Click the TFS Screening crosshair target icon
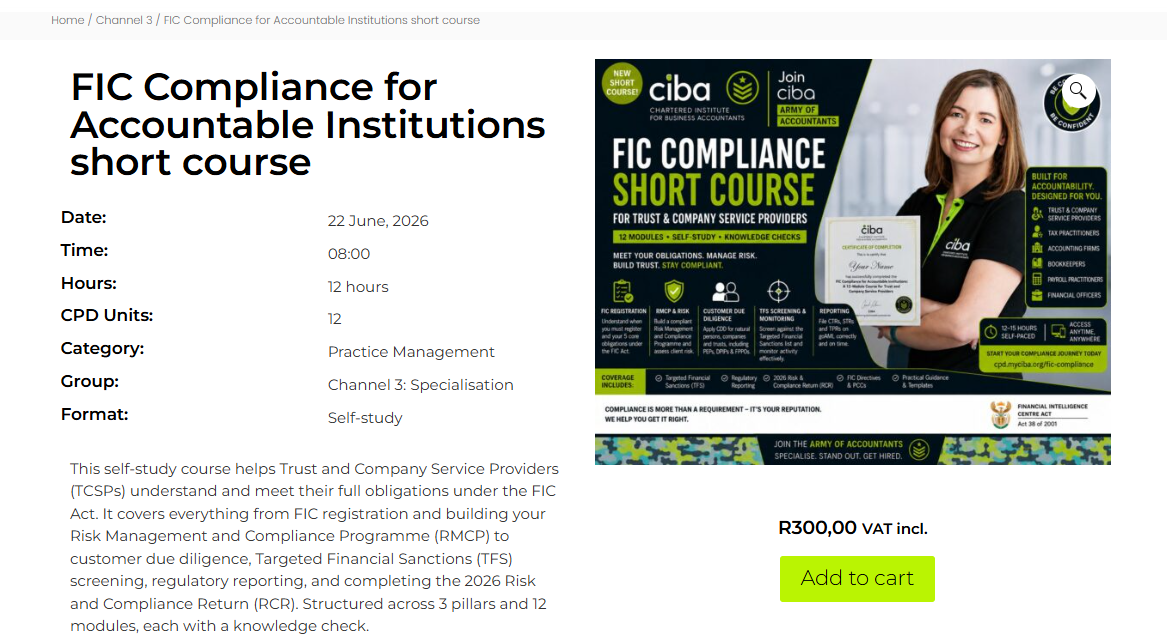This screenshot has width=1167, height=643. (x=778, y=291)
